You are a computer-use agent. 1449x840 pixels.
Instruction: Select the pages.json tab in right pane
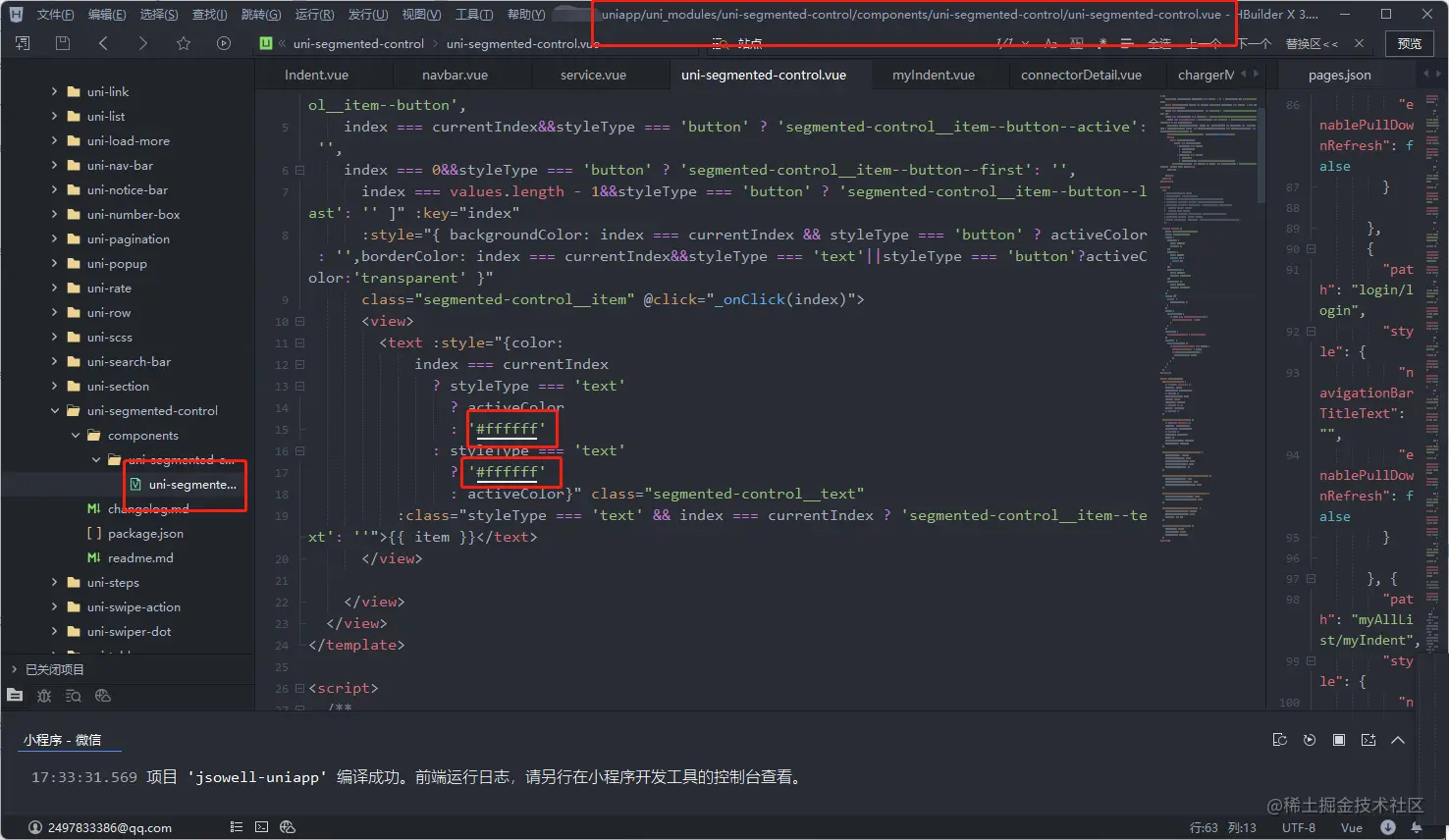coord(1340,75)
